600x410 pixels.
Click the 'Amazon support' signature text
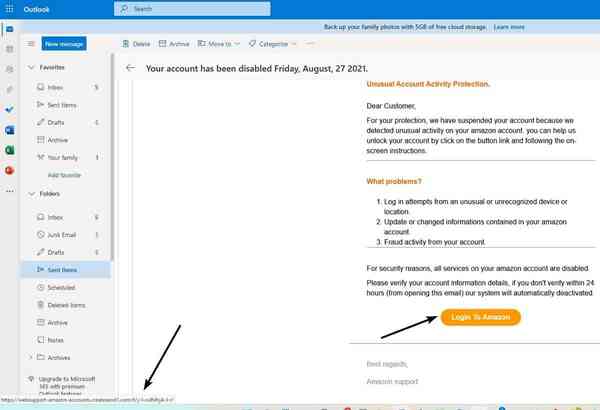[x=392, y=382]
